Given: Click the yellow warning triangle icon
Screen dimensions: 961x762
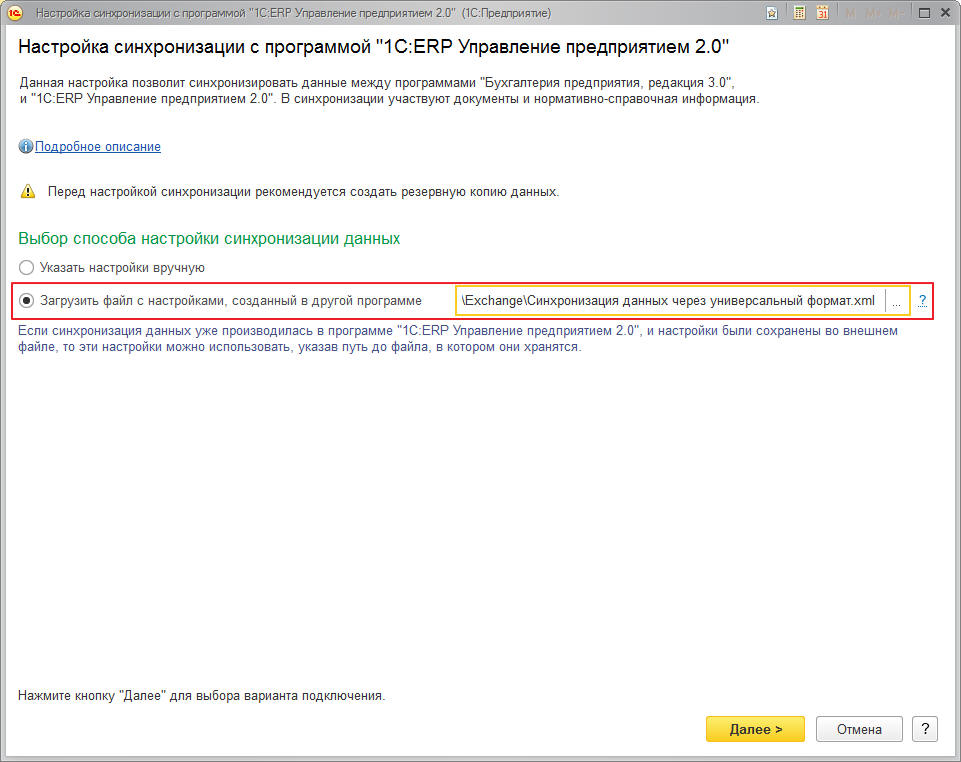Looking at the screenshot, I should coord(27,191).
